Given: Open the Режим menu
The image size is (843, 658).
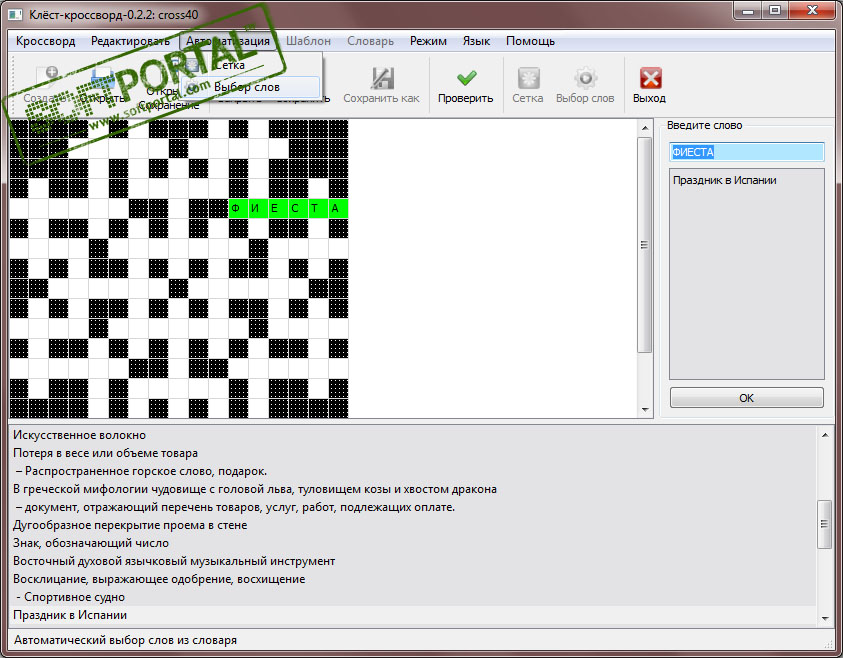Looking at the screenshot, I should click(x=428, y=41).
